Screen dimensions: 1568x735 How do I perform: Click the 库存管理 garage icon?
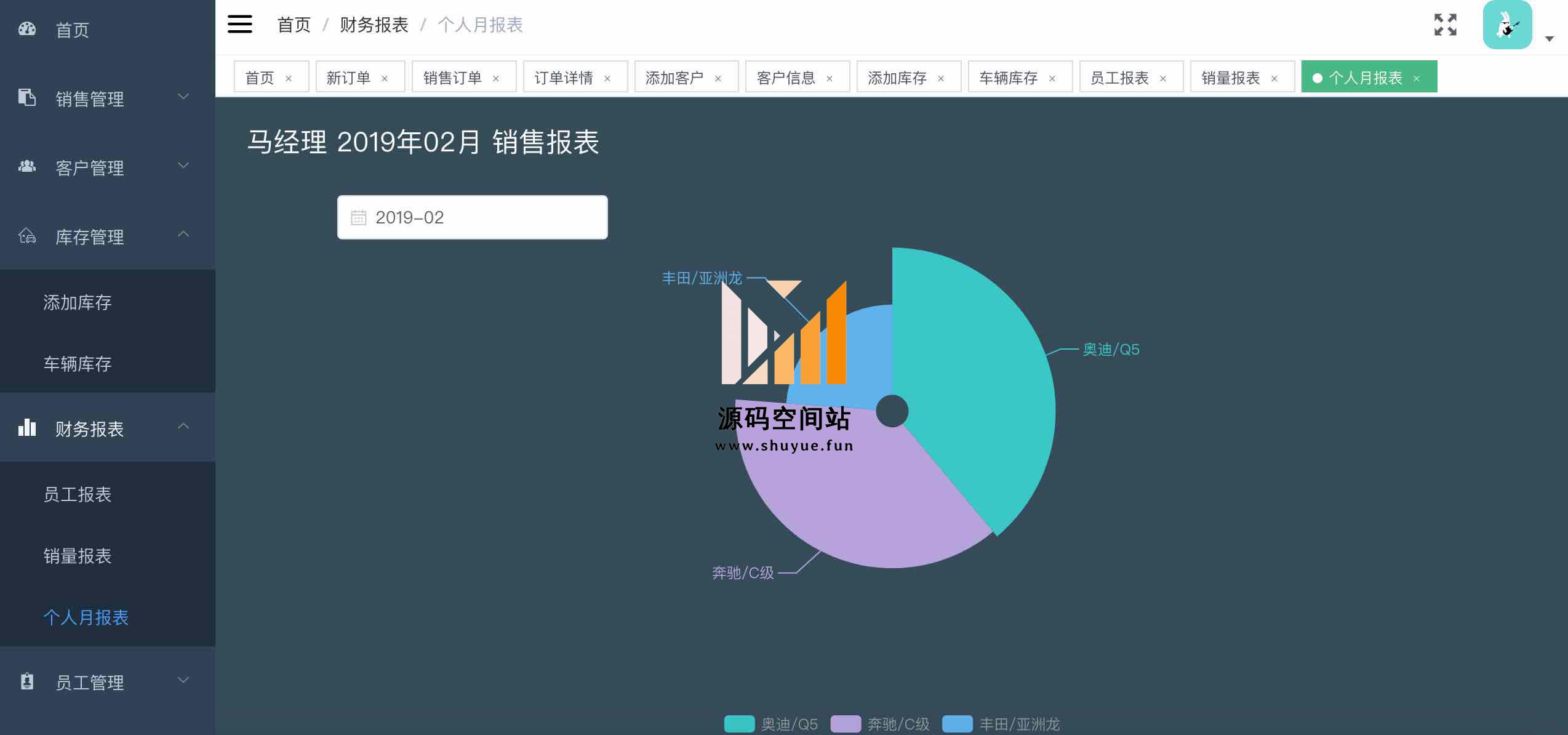27,235
